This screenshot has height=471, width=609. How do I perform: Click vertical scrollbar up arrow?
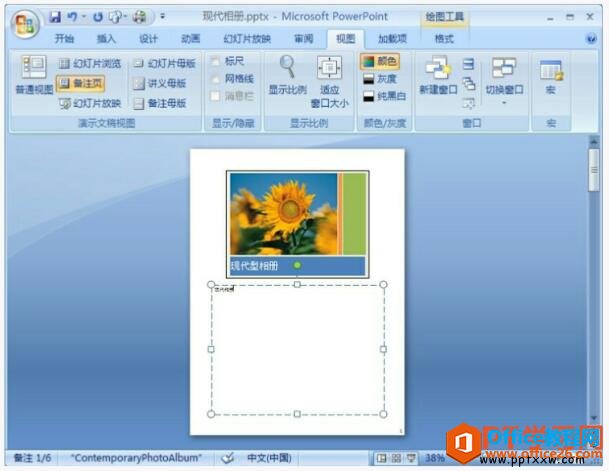593,142
